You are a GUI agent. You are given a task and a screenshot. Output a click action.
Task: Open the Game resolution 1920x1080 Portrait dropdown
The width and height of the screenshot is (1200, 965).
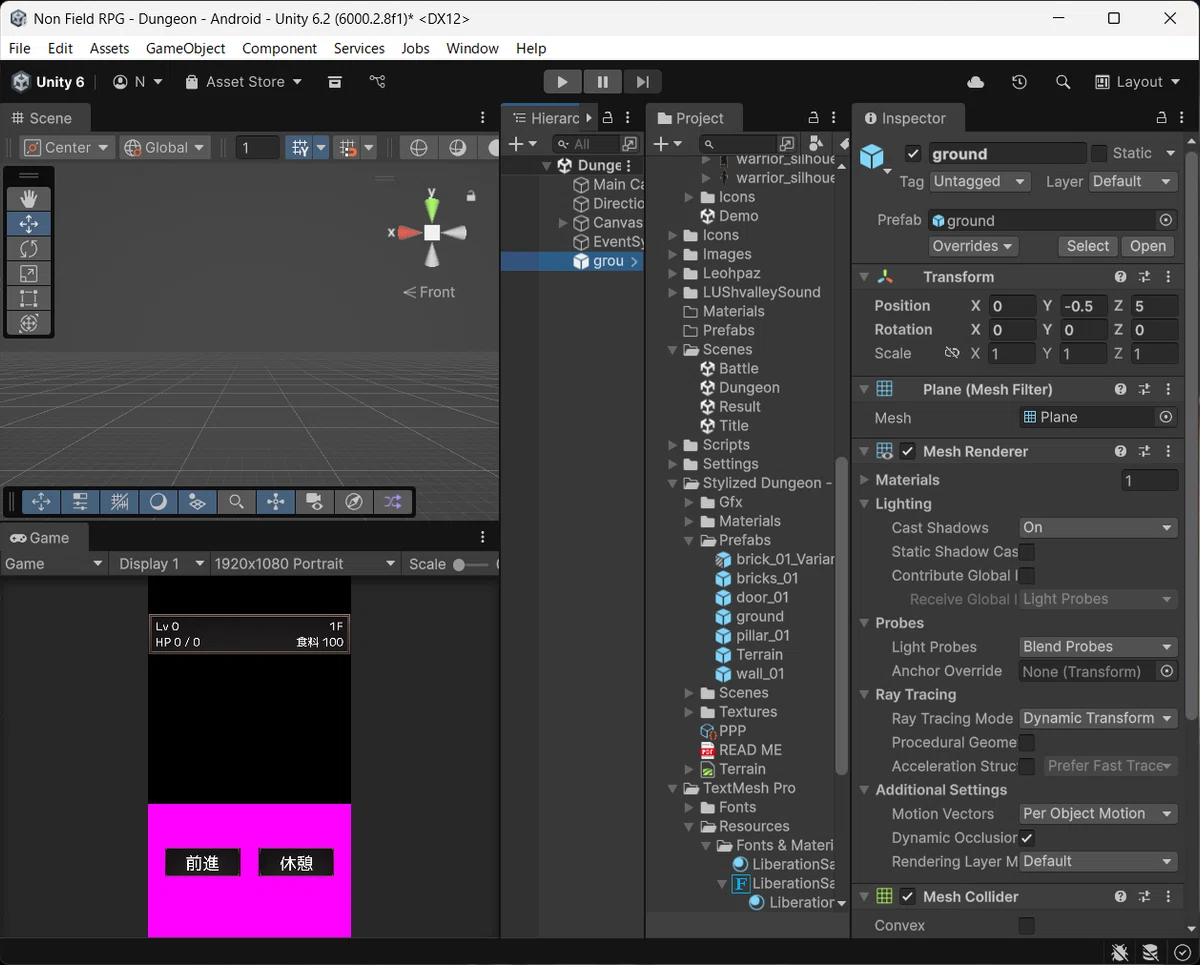pos(305,564)
